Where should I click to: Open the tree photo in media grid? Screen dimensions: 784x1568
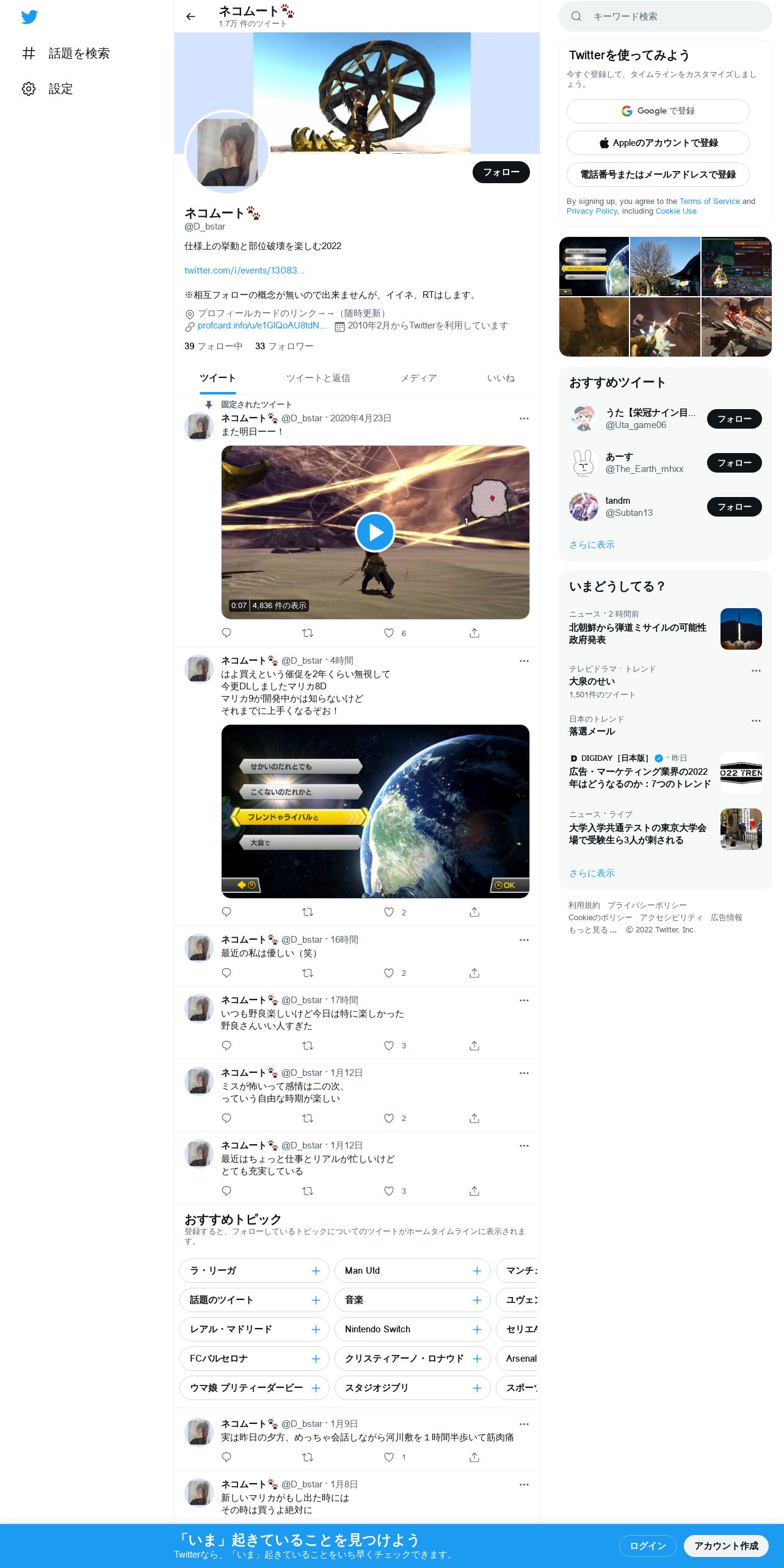click(x=665, y=266)
